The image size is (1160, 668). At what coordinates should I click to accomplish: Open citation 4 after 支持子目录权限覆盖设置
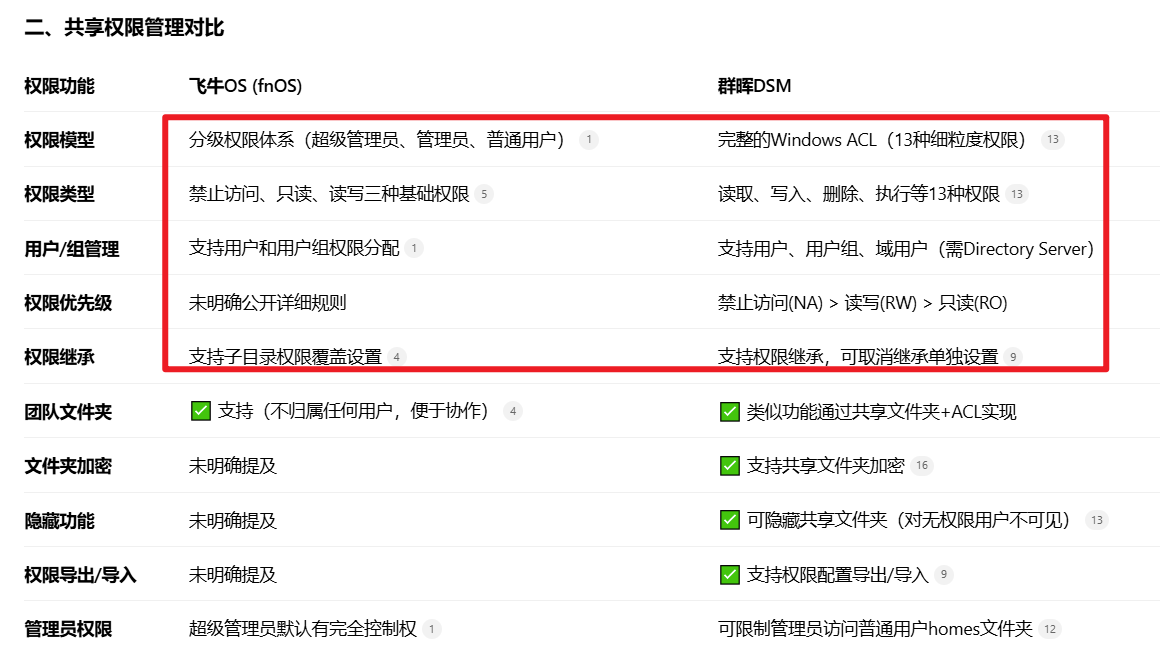click(397, 357)
